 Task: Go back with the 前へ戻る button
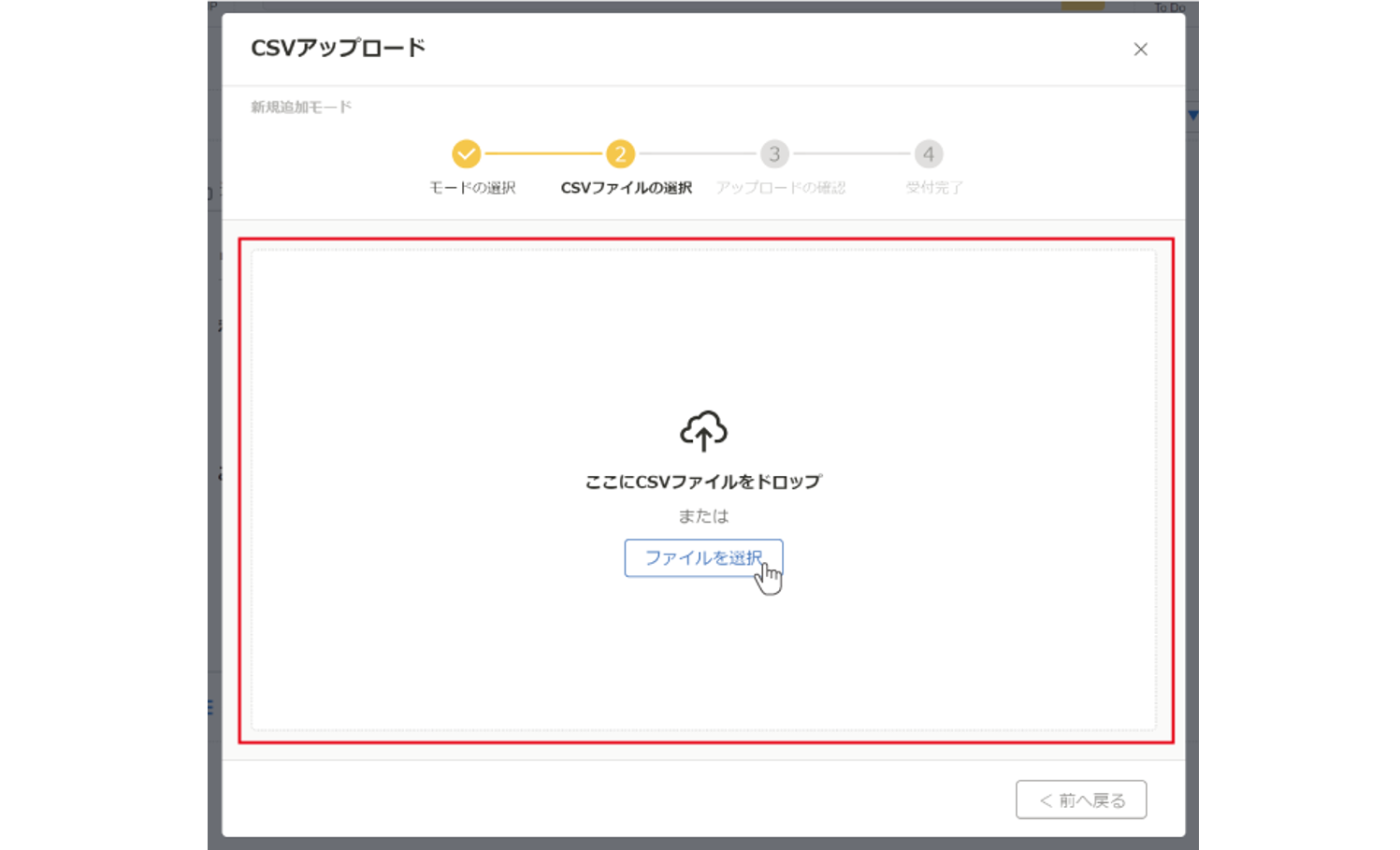[1081, 800]
